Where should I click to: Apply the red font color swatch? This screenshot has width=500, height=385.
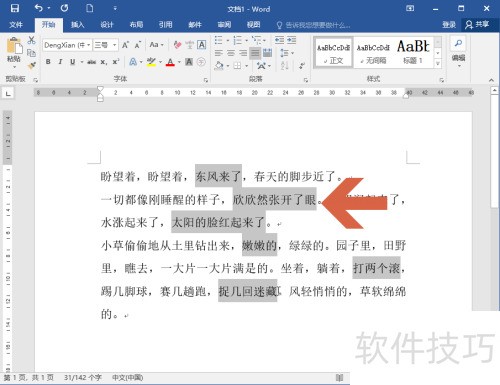click(170, 62)
